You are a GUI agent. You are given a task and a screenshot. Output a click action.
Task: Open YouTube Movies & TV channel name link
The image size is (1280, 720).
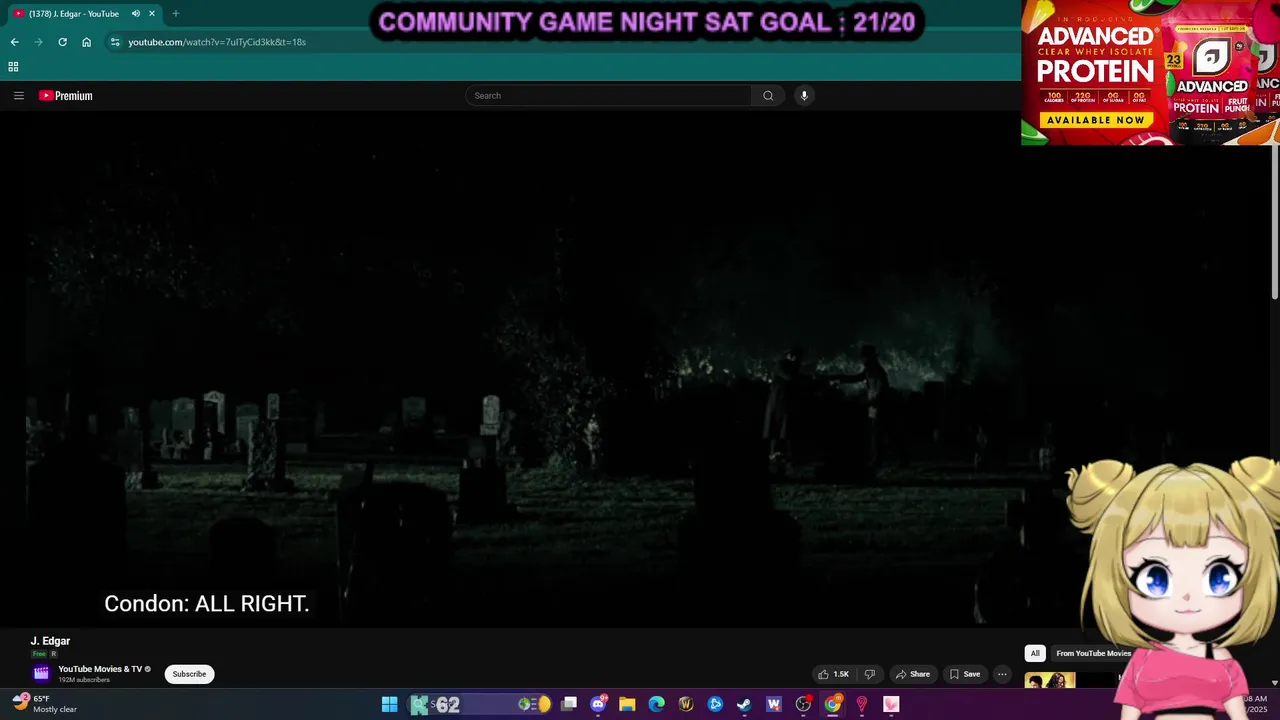coord(100,669)
